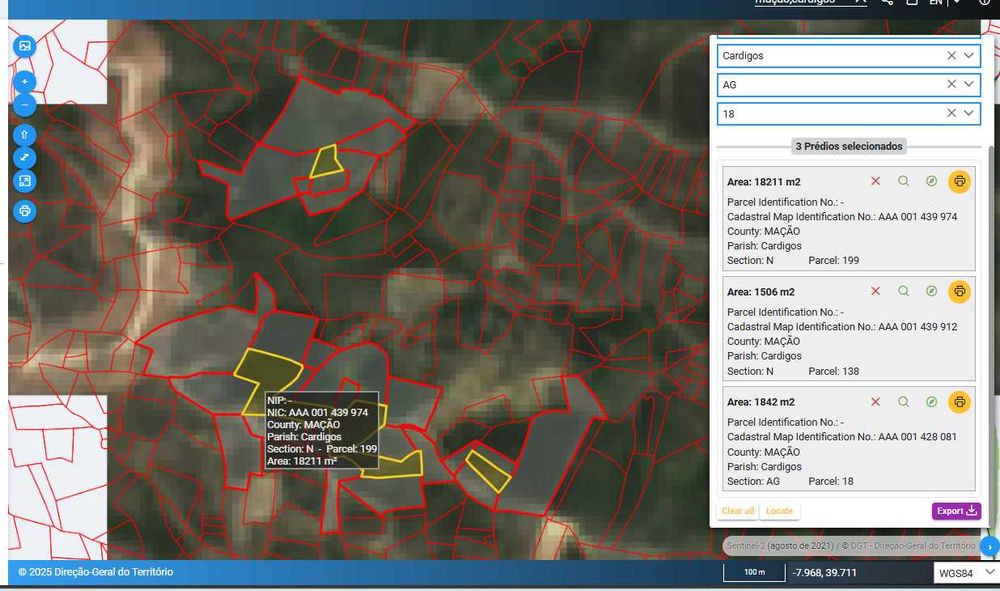Image resolution: width=1000 pixels, height=591 pixels.
Task: Zoom to the 1506 m2 parcel
Action: [903, 291]
